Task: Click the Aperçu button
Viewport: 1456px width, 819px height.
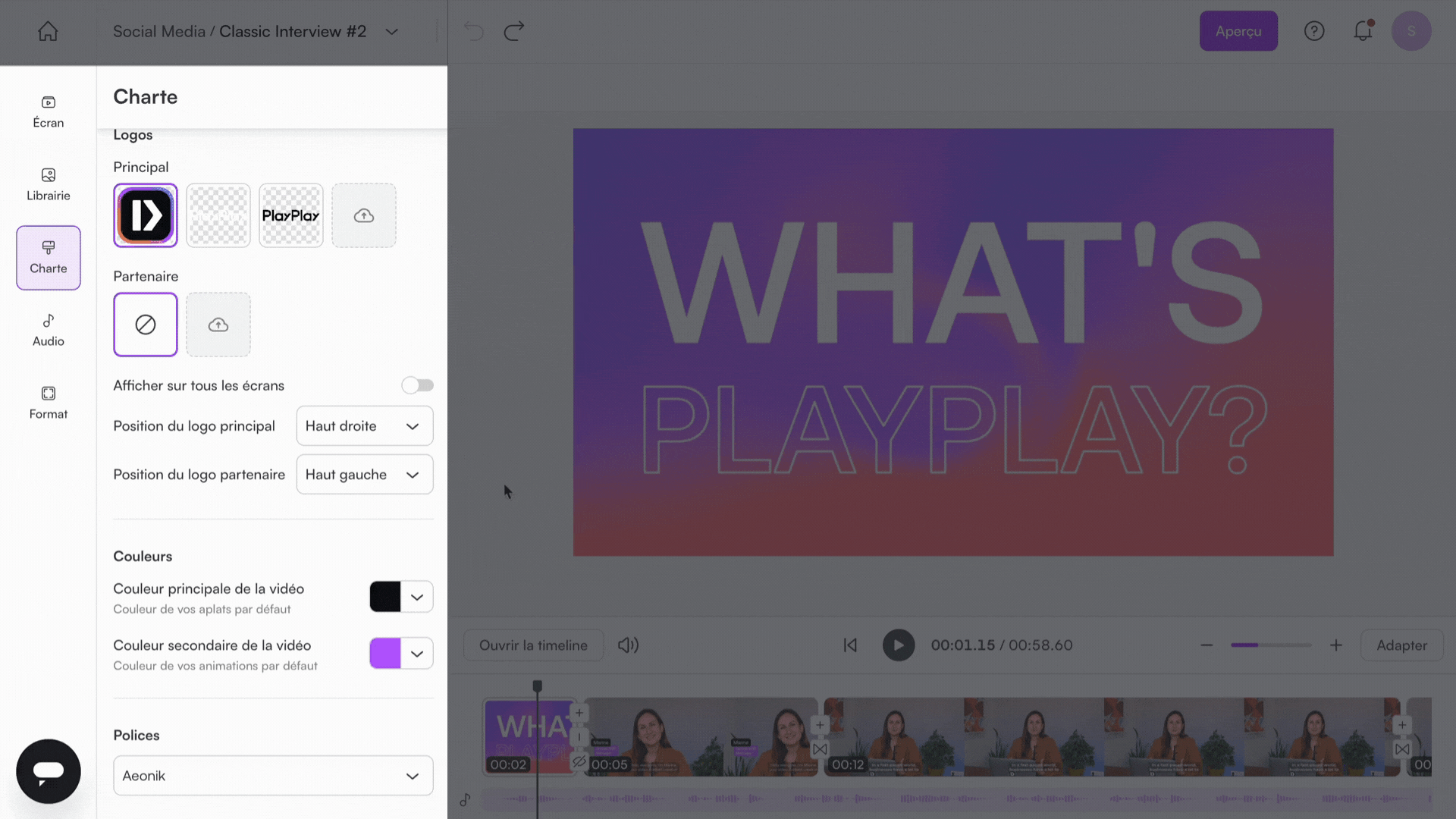Action: point(1238,31)
